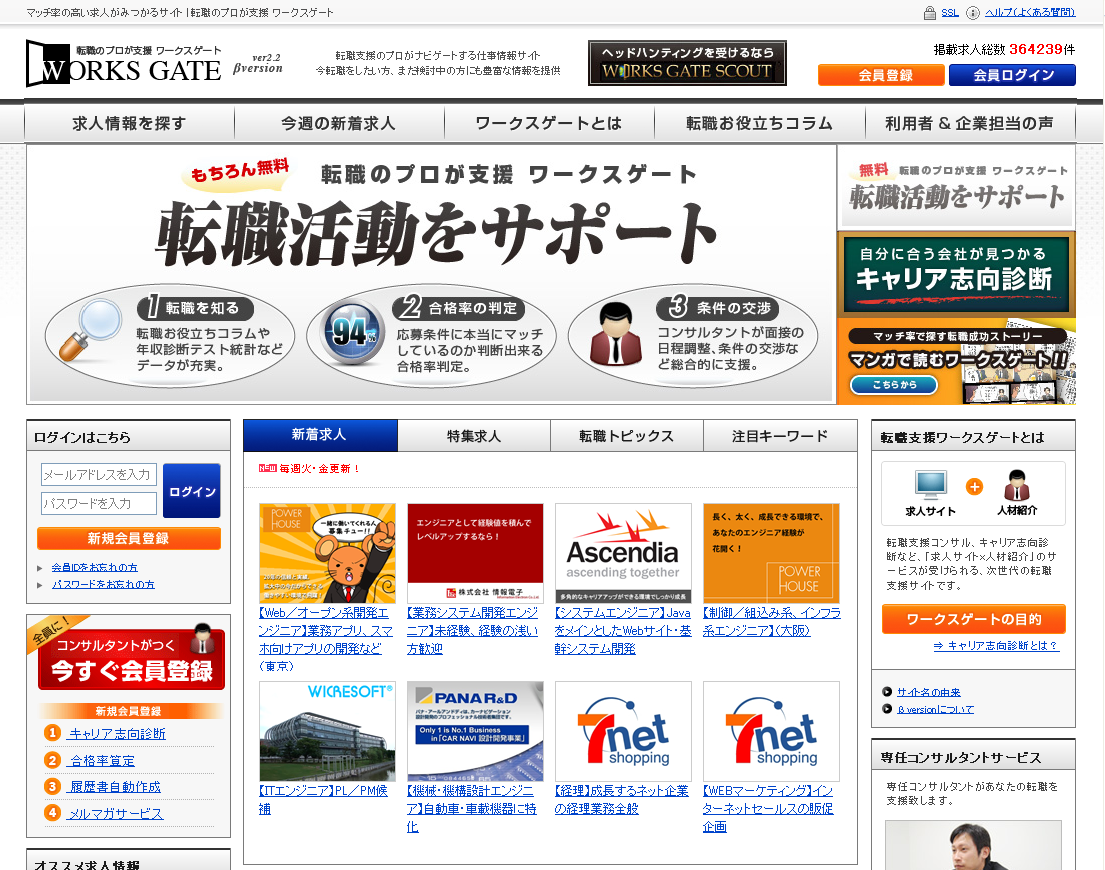Click the orange 会員登録 button in header

click(881, 75)
